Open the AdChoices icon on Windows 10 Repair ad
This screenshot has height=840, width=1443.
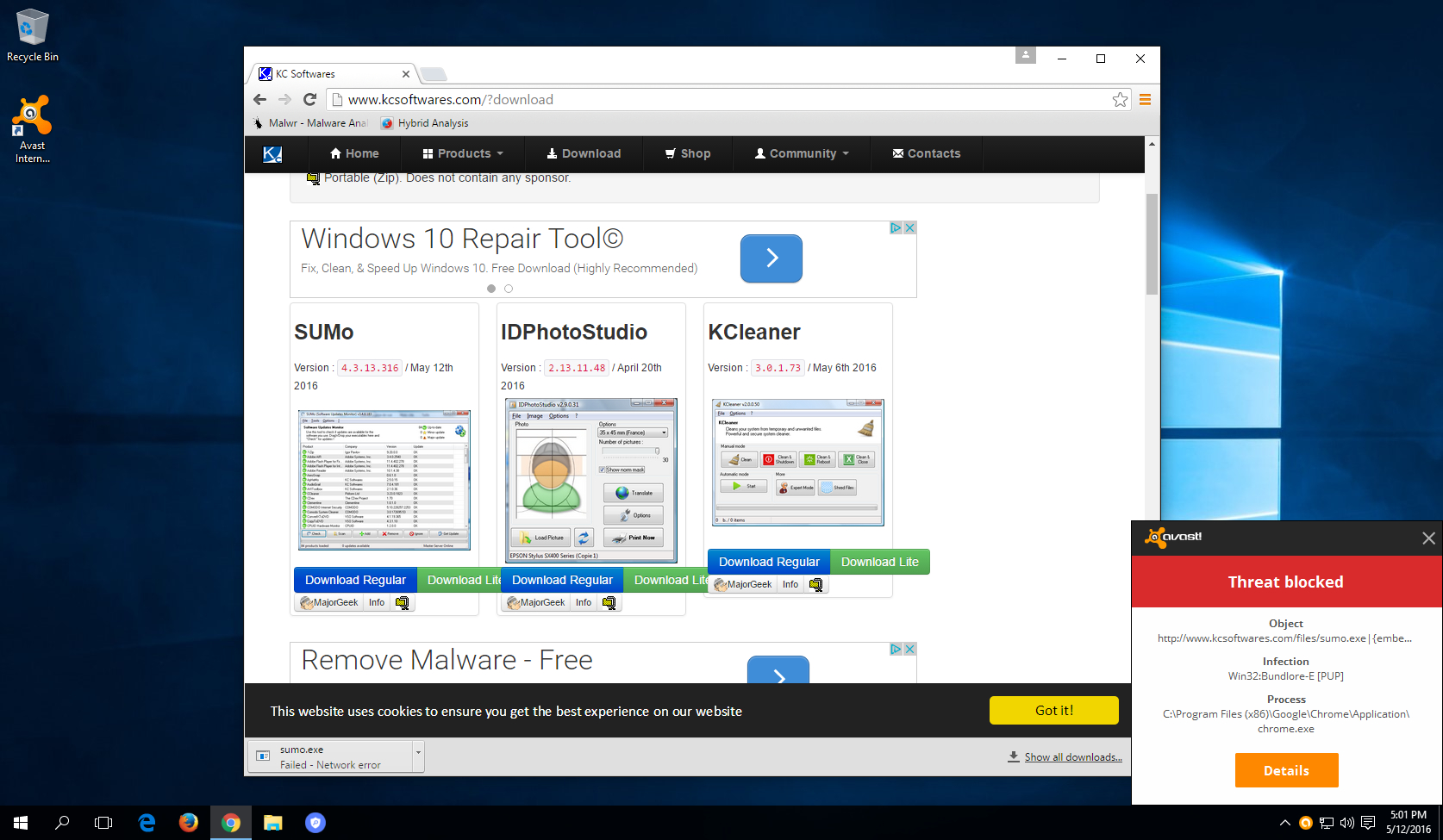point(896,227)
